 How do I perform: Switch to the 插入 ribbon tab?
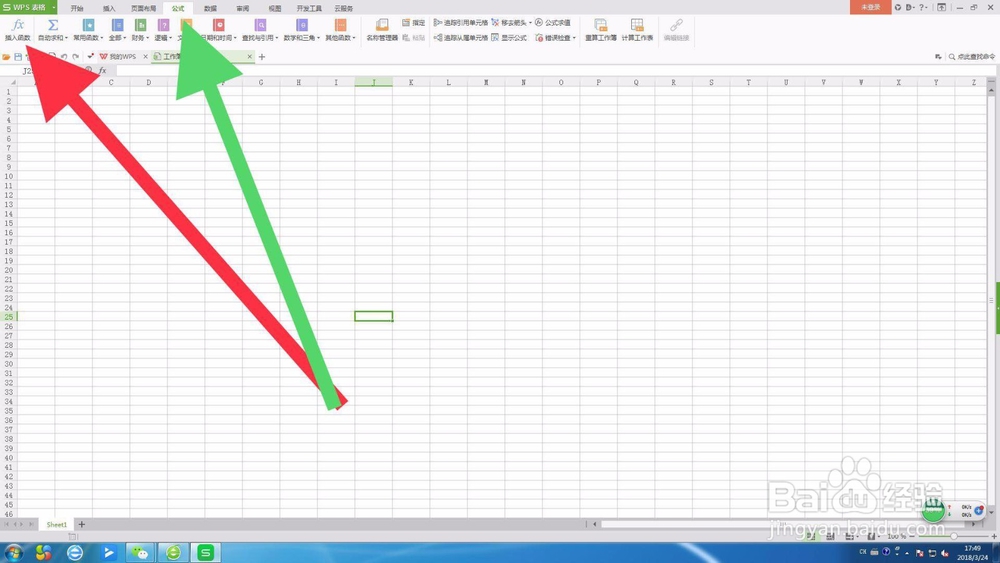[109, 8]
